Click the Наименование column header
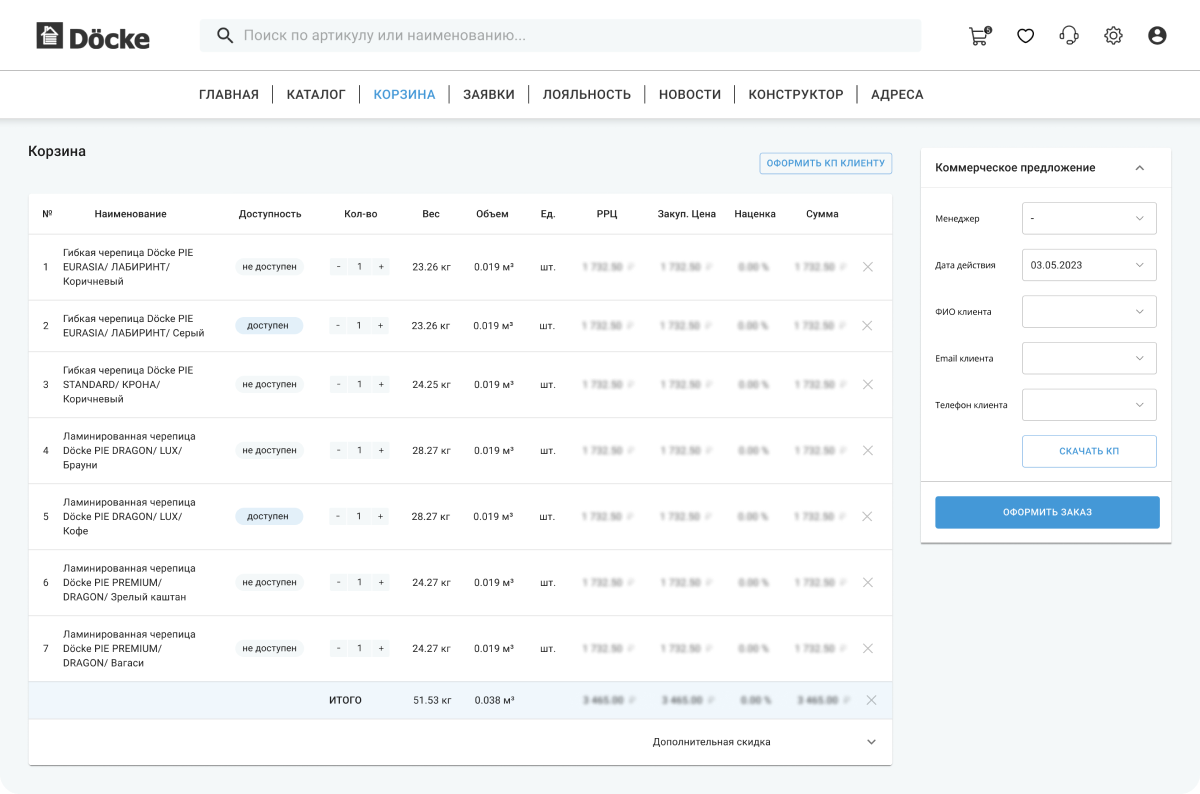The width and height of the screenshot is (1200, 794). pyautogui.click(x=131, y=214)
